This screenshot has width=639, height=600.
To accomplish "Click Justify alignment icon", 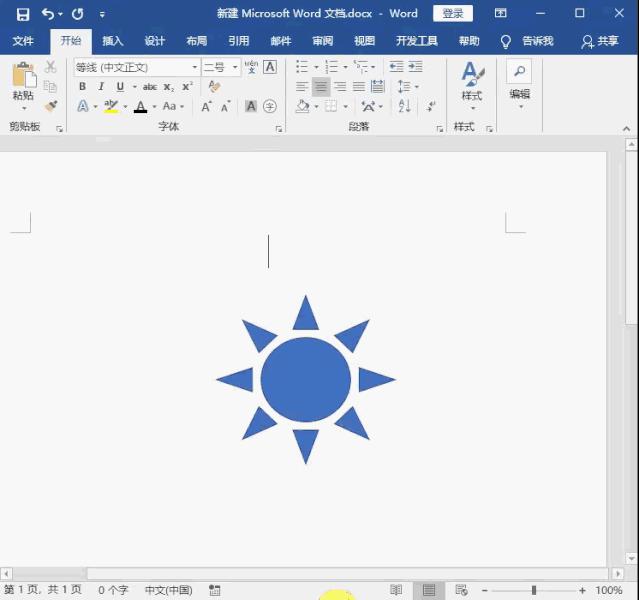I will 359,86.
